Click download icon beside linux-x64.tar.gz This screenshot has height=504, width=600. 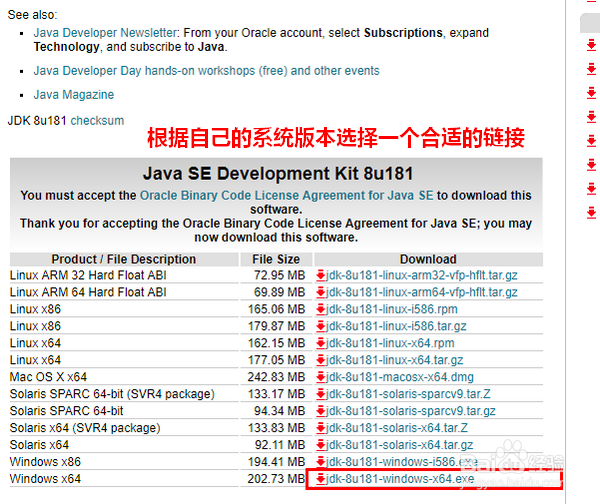coord(320,360)
